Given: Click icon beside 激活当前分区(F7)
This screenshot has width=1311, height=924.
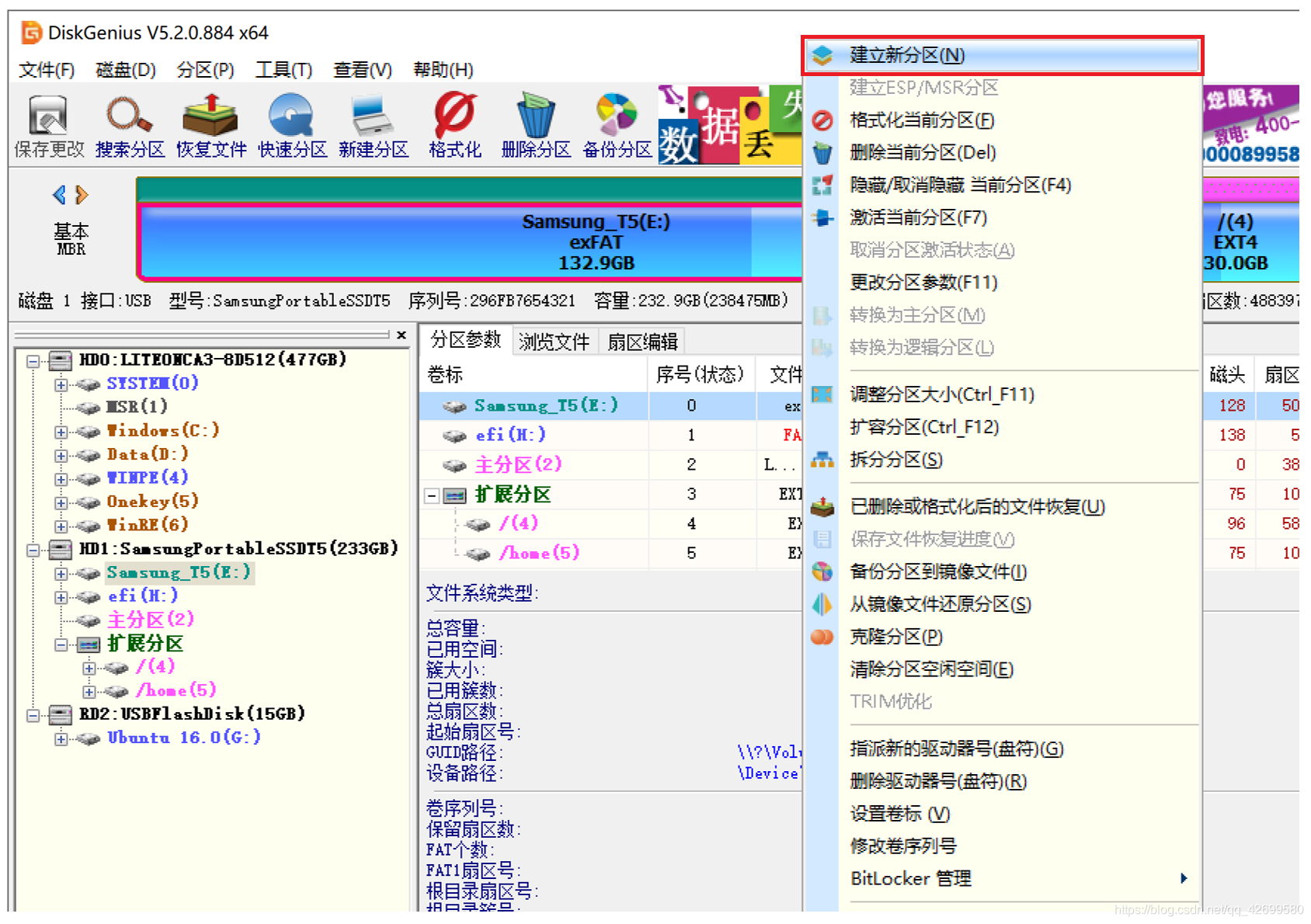Looking at the screenshot, I should pyautogui.click(x=822, y=217).
